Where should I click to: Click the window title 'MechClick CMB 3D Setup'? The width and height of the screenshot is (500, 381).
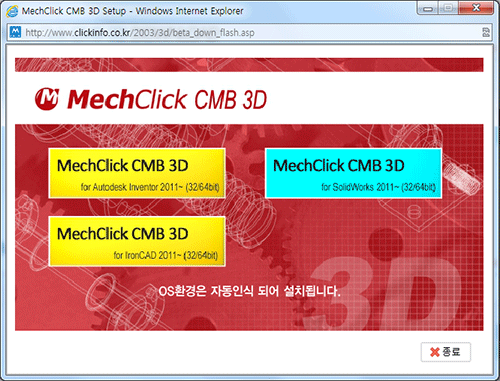pyautogui.click(x=74, y=11)
